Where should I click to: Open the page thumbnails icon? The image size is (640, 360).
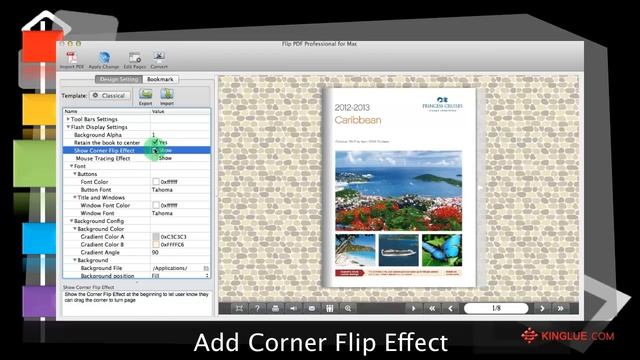tap(330, 309)
